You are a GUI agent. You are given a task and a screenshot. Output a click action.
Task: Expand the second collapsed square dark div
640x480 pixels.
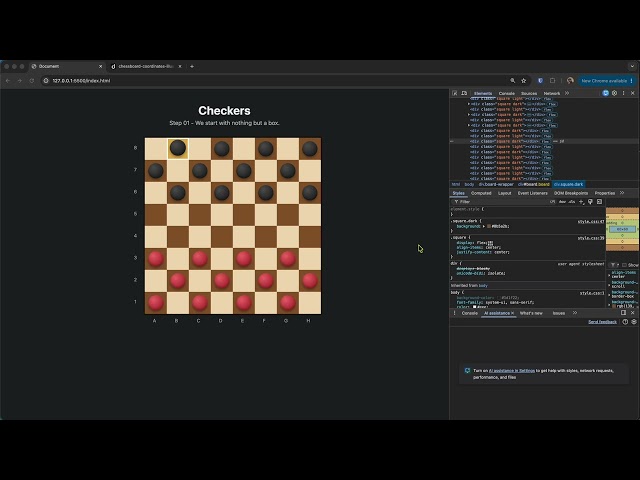[x=469, y=115]
